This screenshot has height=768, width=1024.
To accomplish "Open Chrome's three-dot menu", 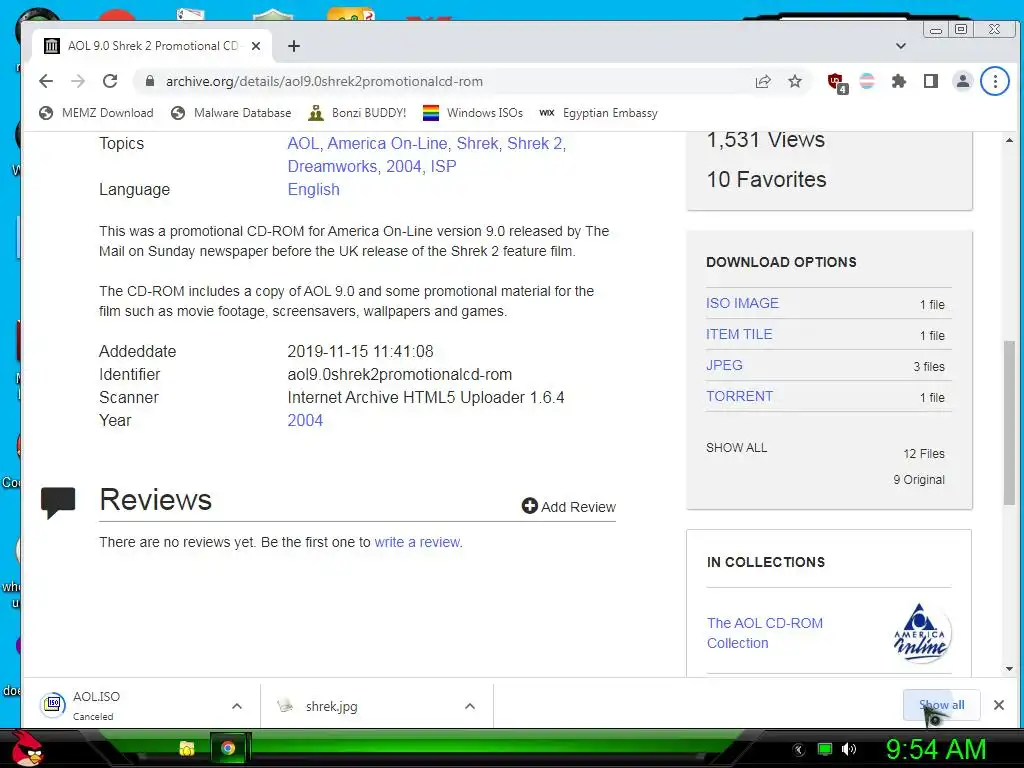I will point(995,81).
